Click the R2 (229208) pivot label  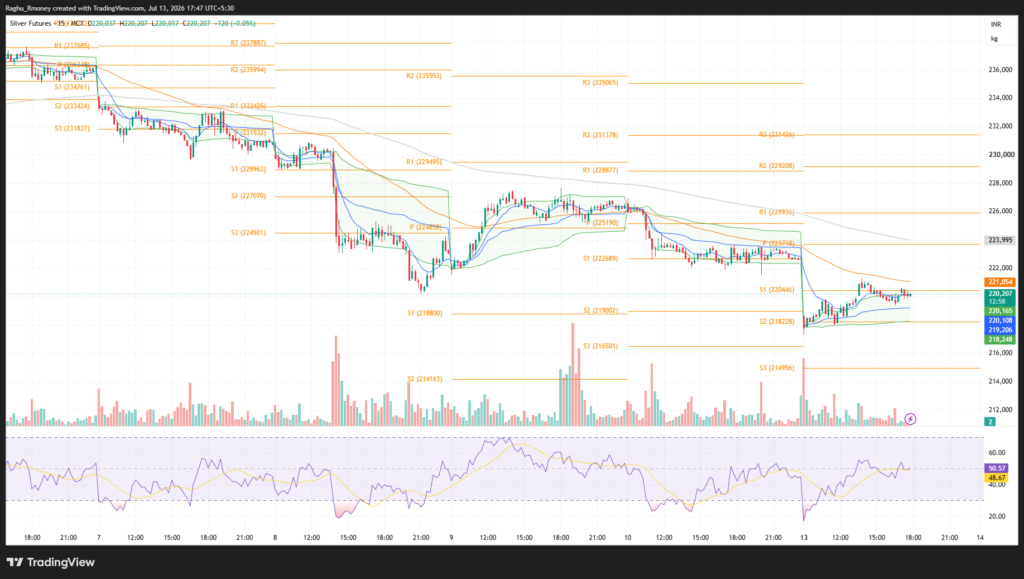[776, 166]
